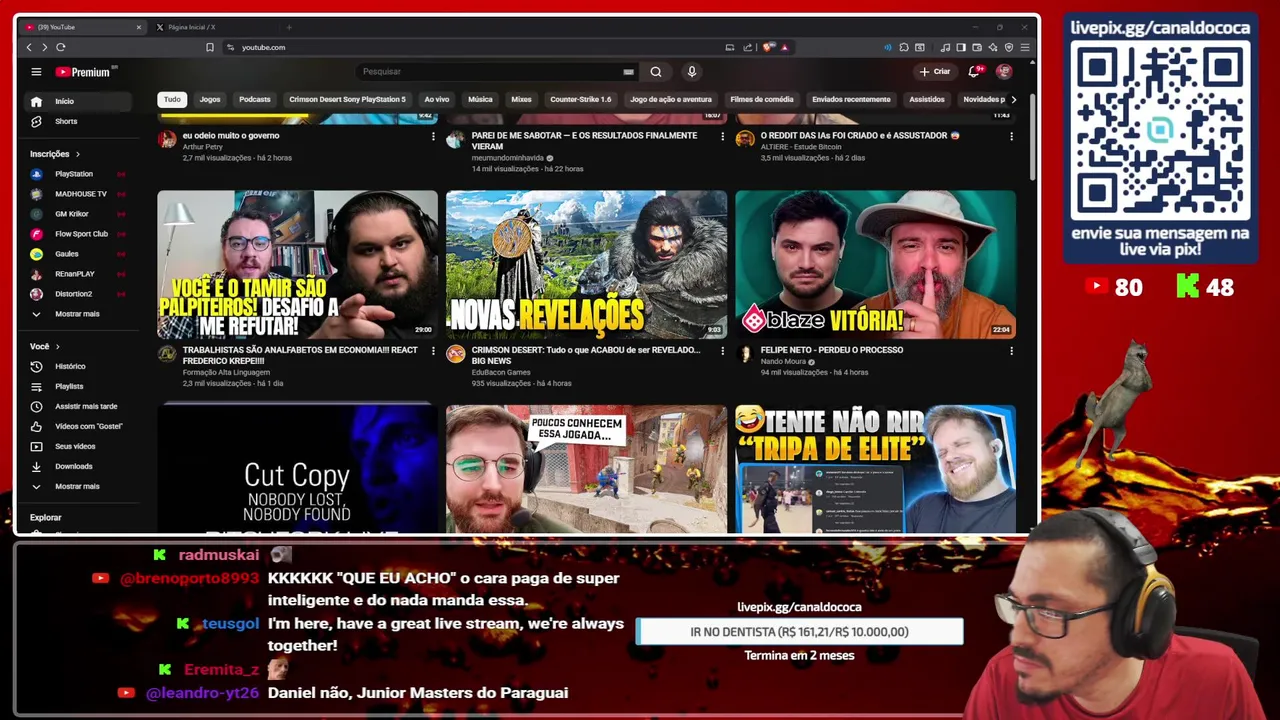Image resolution: width=1280 pixels, height=720 pixels.
Task: Open more options for PAREI DE ME SABOTAR video
Action: click(x=722, y=136)
